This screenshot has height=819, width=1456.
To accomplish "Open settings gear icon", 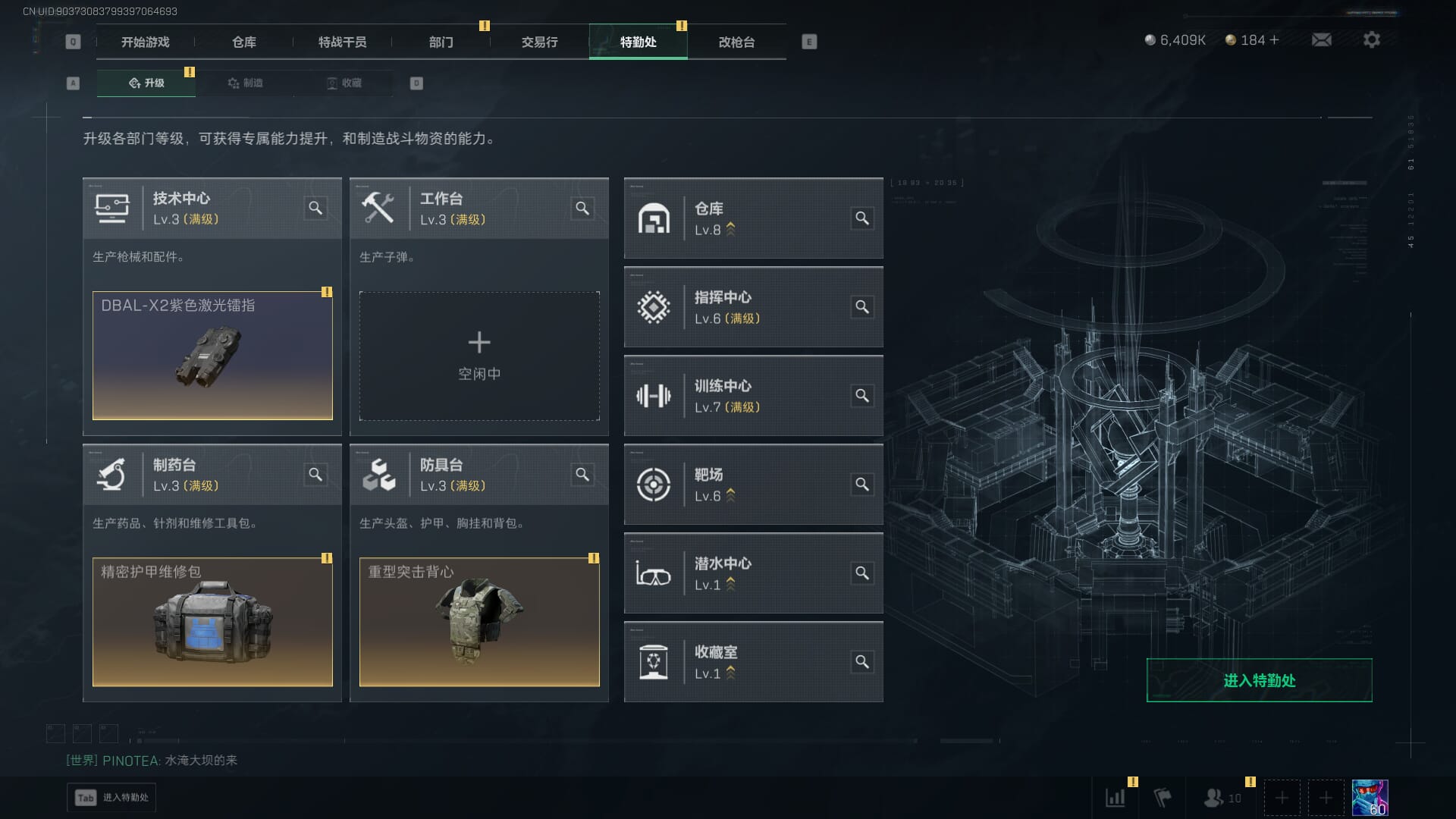I will coord(1371,39).
